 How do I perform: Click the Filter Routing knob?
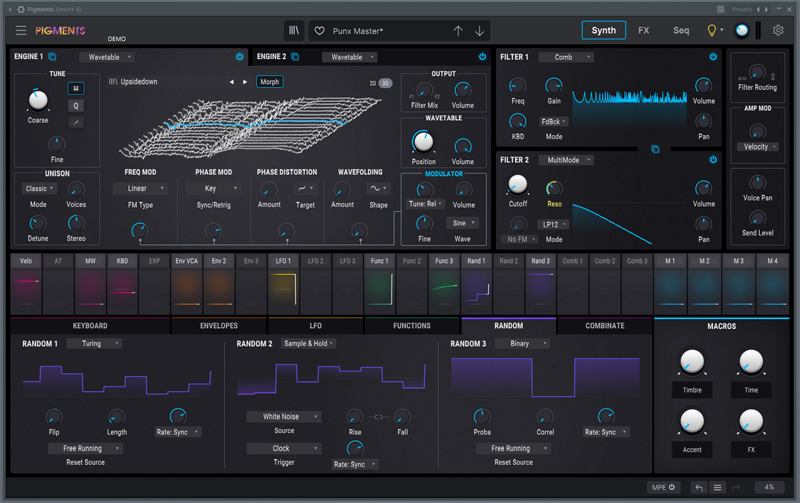click(x=757, y=72)
